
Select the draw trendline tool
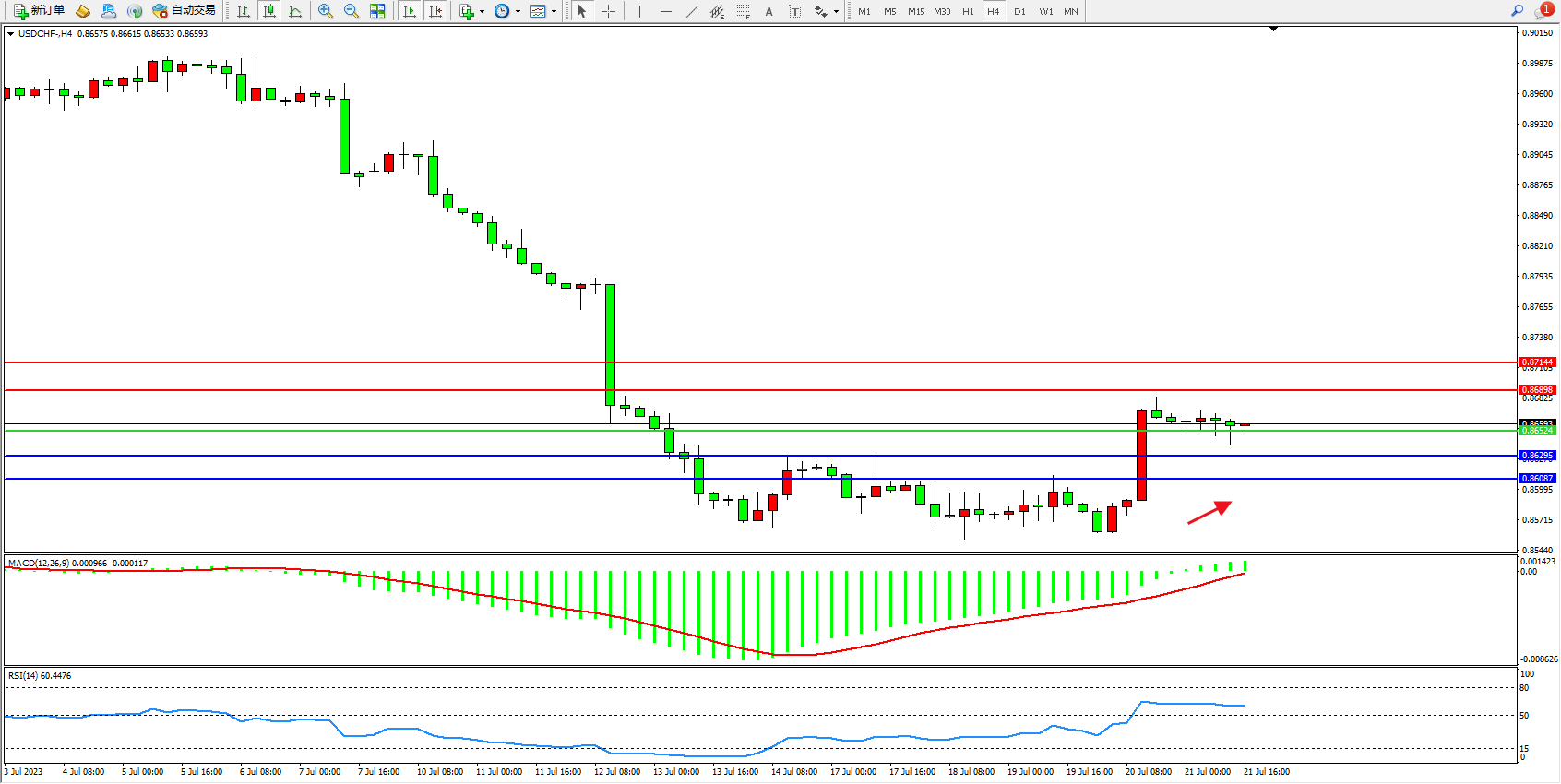[x=692, y=11]
